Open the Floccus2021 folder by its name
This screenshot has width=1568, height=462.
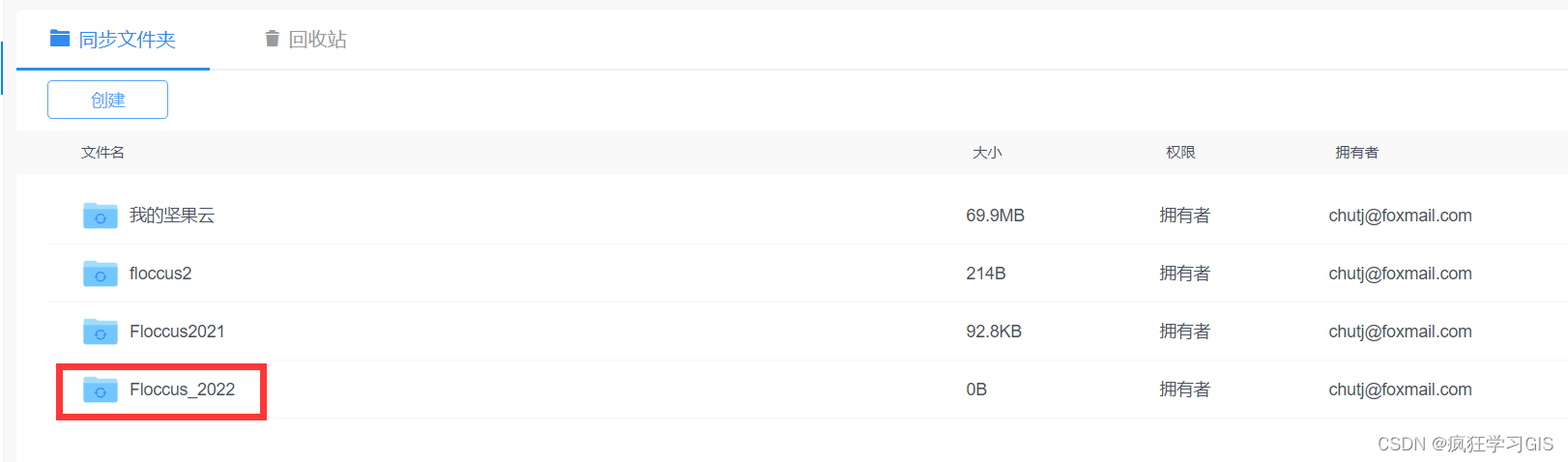(x=177, y=332)
